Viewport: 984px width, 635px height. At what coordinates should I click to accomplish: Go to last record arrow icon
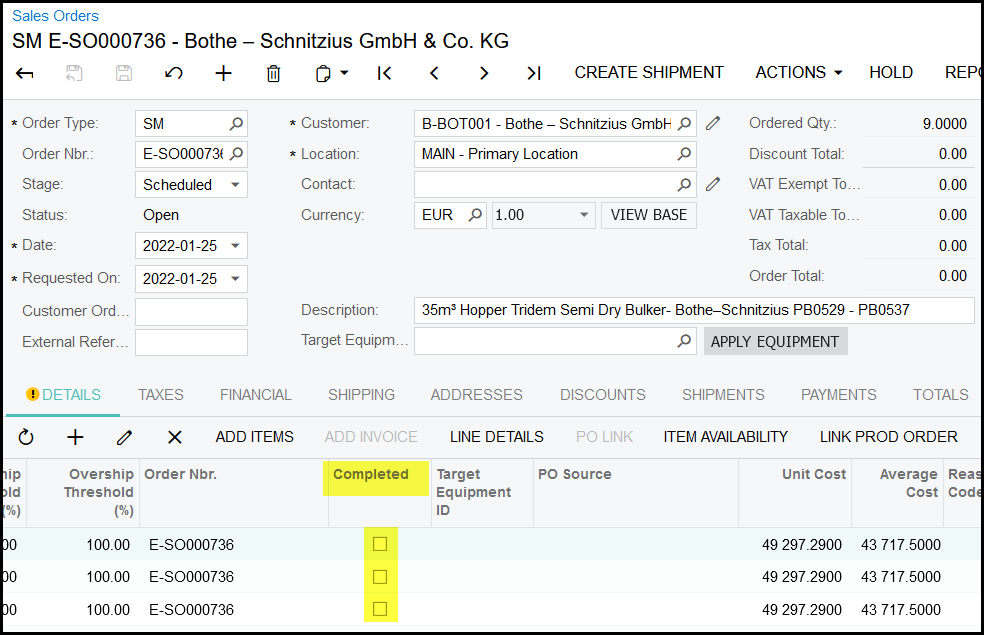click(x=534, y=73)
